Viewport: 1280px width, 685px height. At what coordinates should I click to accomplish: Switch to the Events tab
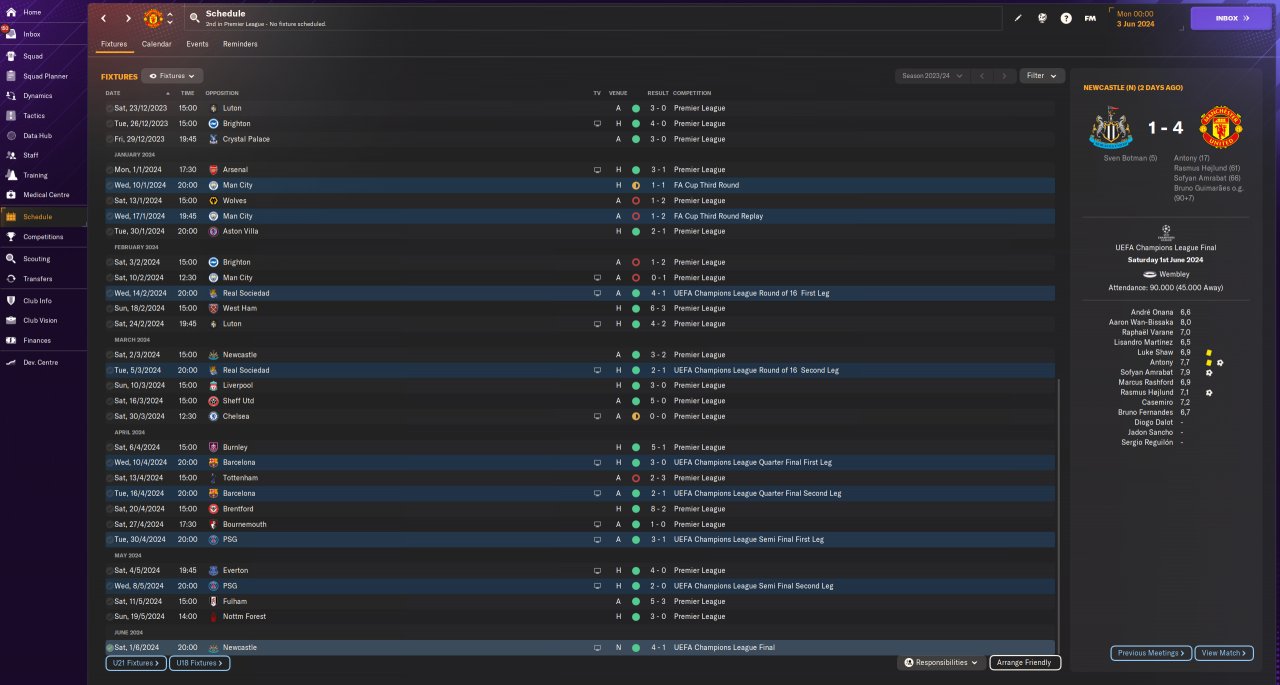point(197,44)
